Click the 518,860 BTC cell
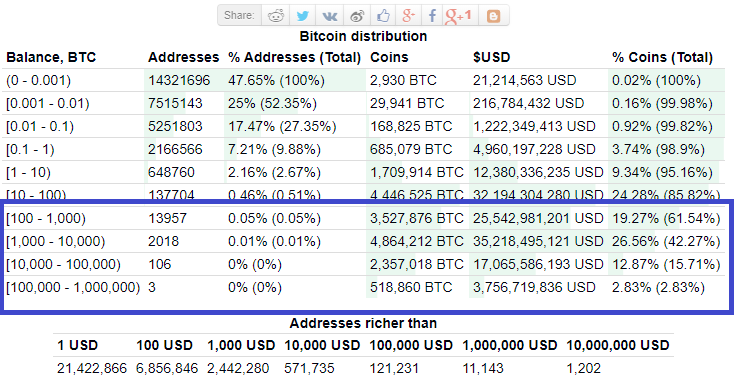 (411, 288)
